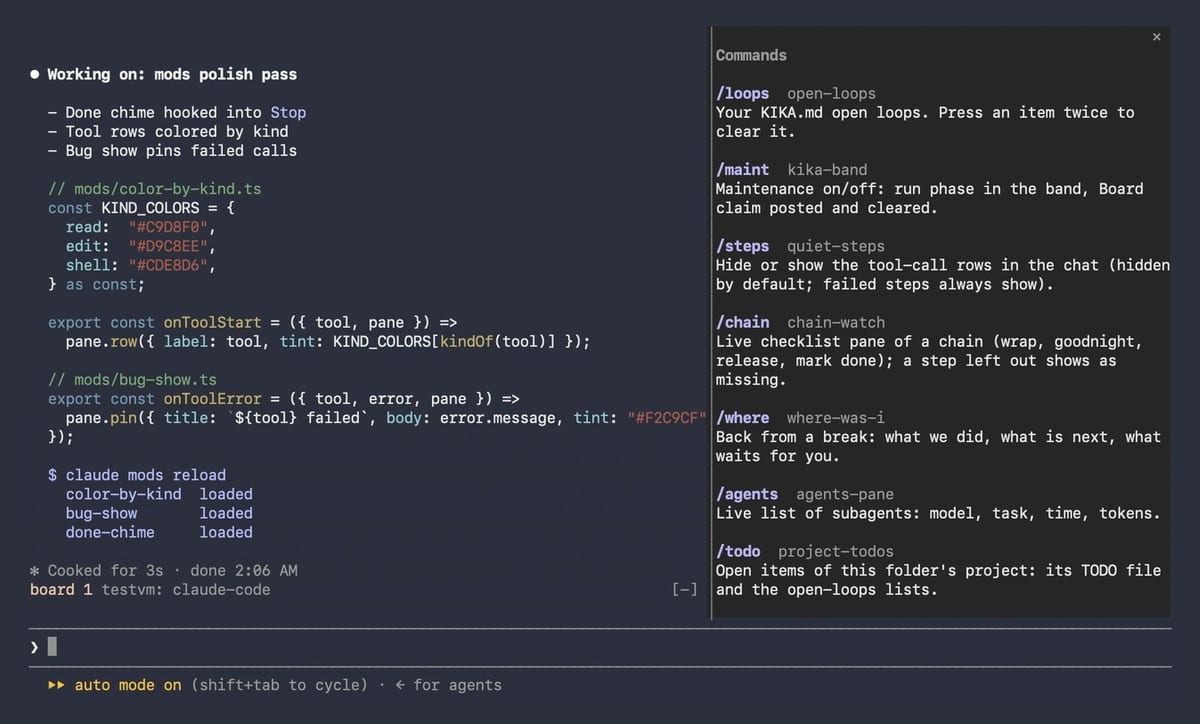The height and width of the screenshot is (724, 1200).
Task: Click the "$ claude mods reload" command line
Action: [x=137, y=475]
